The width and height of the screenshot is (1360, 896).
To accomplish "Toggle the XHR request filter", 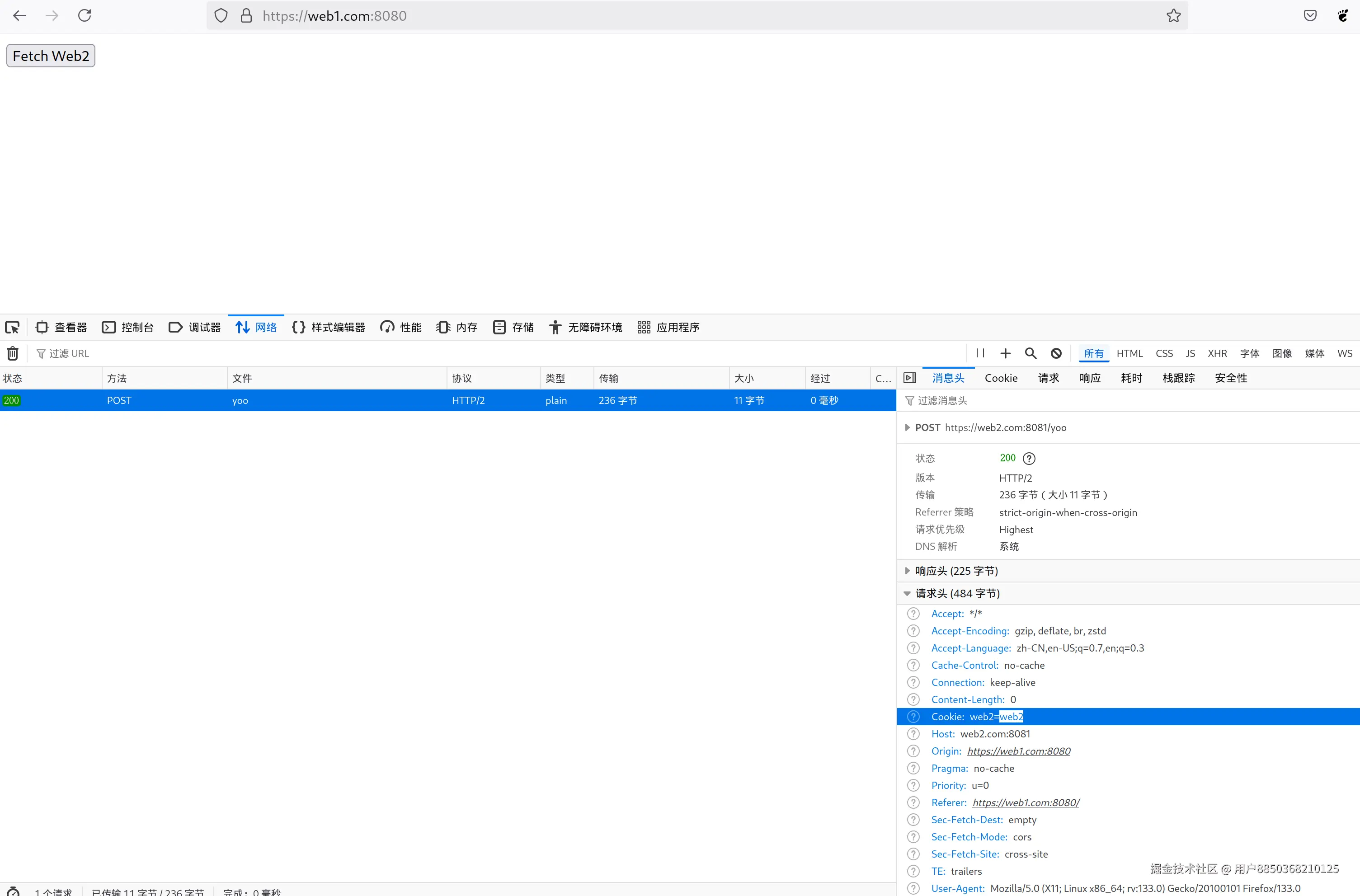I will 1217,353.
